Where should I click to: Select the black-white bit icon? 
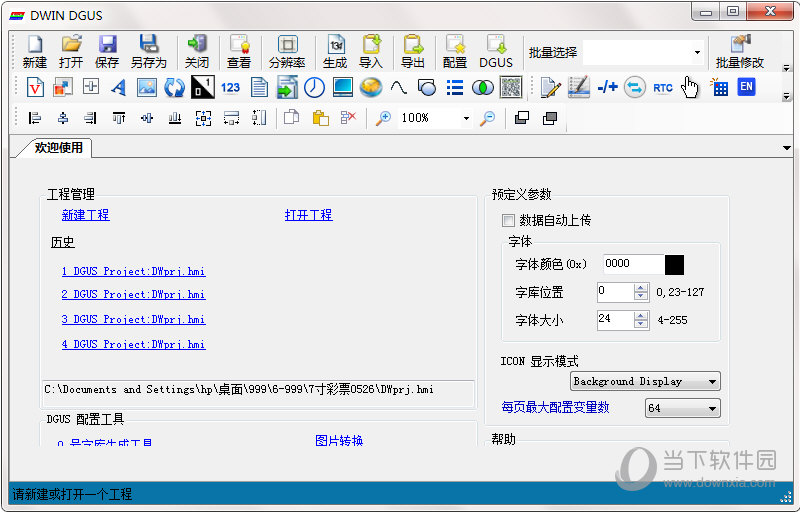(203, 88)
